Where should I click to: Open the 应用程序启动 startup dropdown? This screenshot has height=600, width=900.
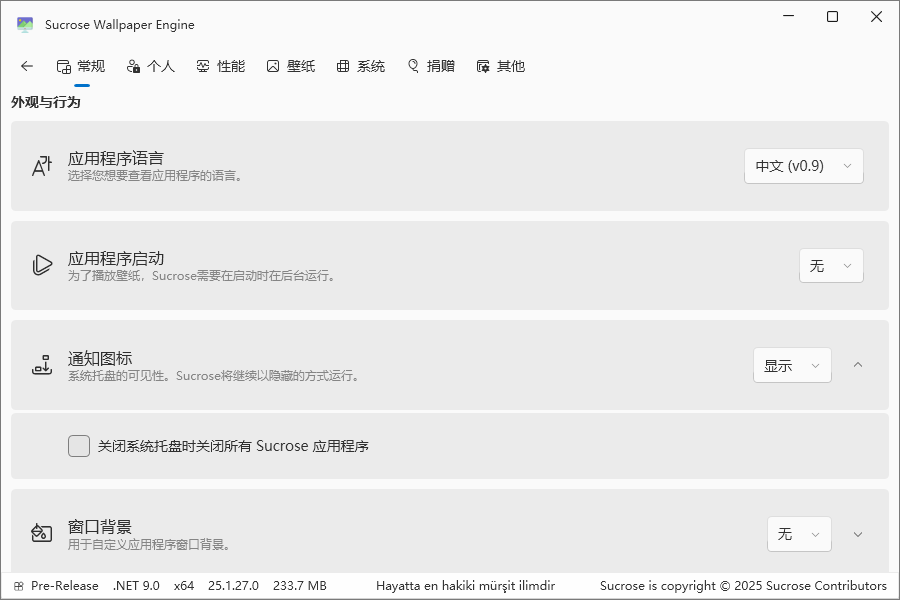pos(831,266)
